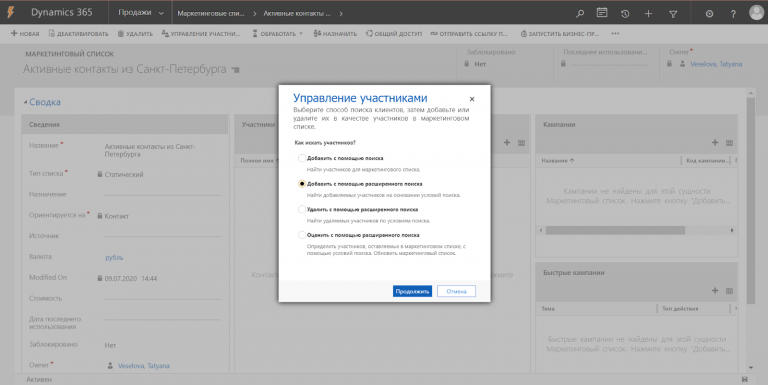Click the Отмена button
The height and width of the screenshot is (385, 768).
tap(456, 291)
